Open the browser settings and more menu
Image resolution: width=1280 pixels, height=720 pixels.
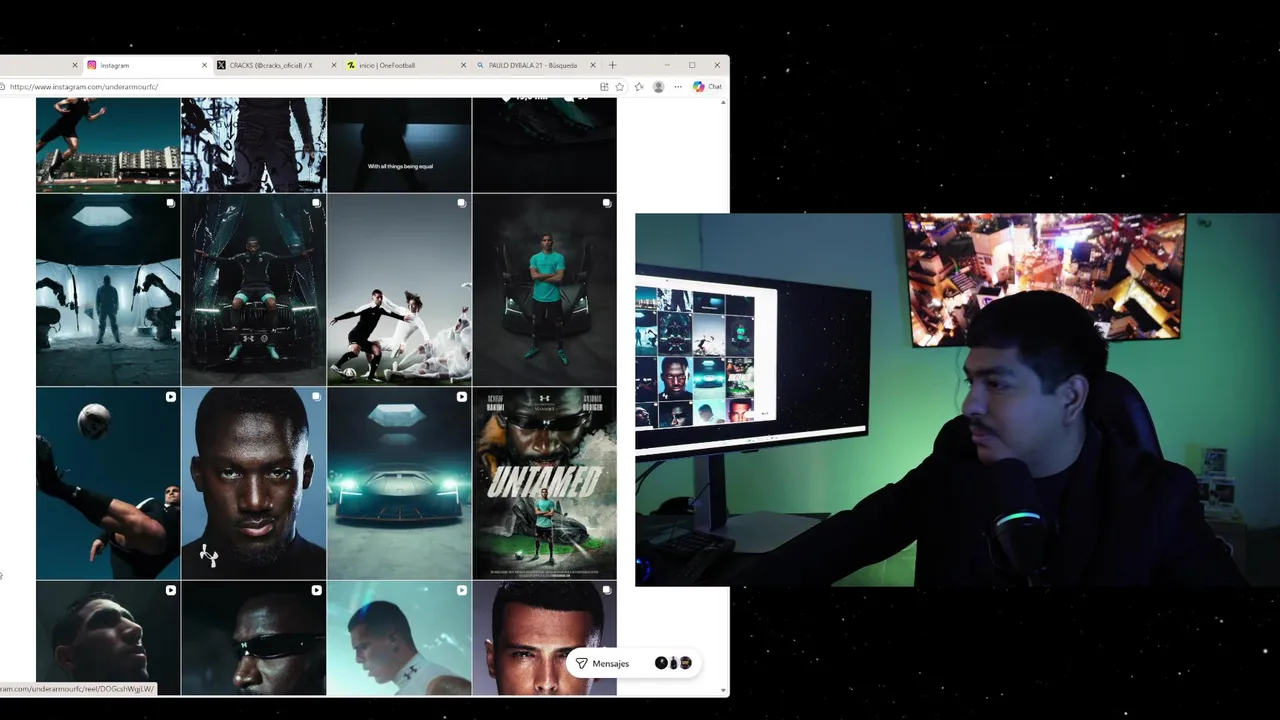[x=678, y=87]
